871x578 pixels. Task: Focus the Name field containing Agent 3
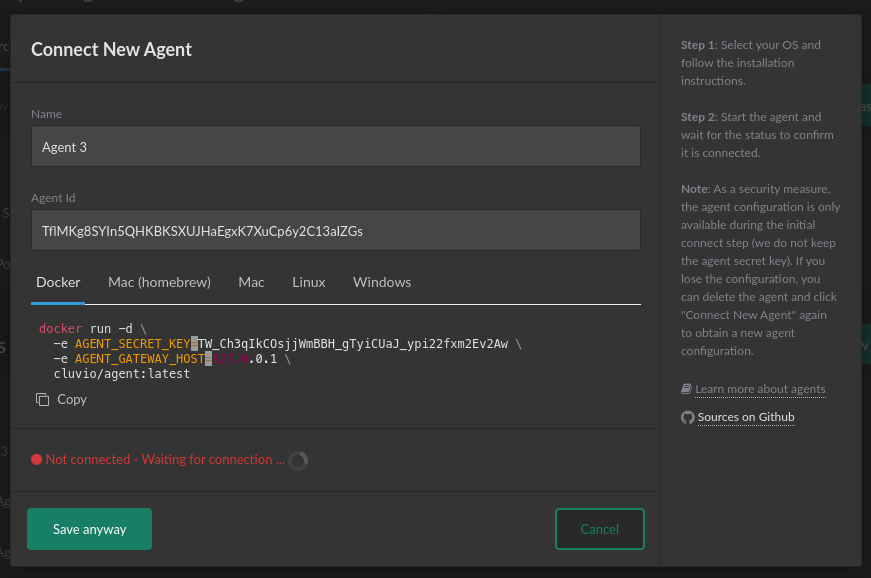click(x=336, y=147)
